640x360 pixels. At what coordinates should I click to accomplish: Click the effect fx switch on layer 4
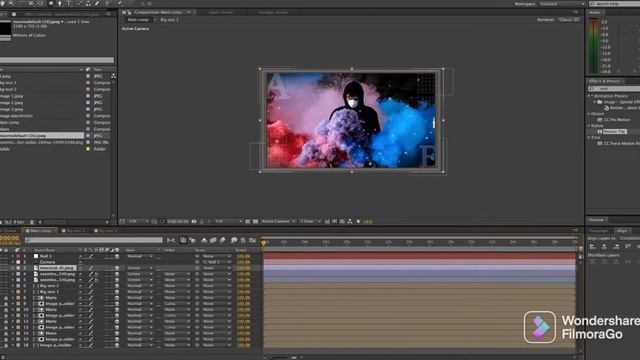(96, 274)
